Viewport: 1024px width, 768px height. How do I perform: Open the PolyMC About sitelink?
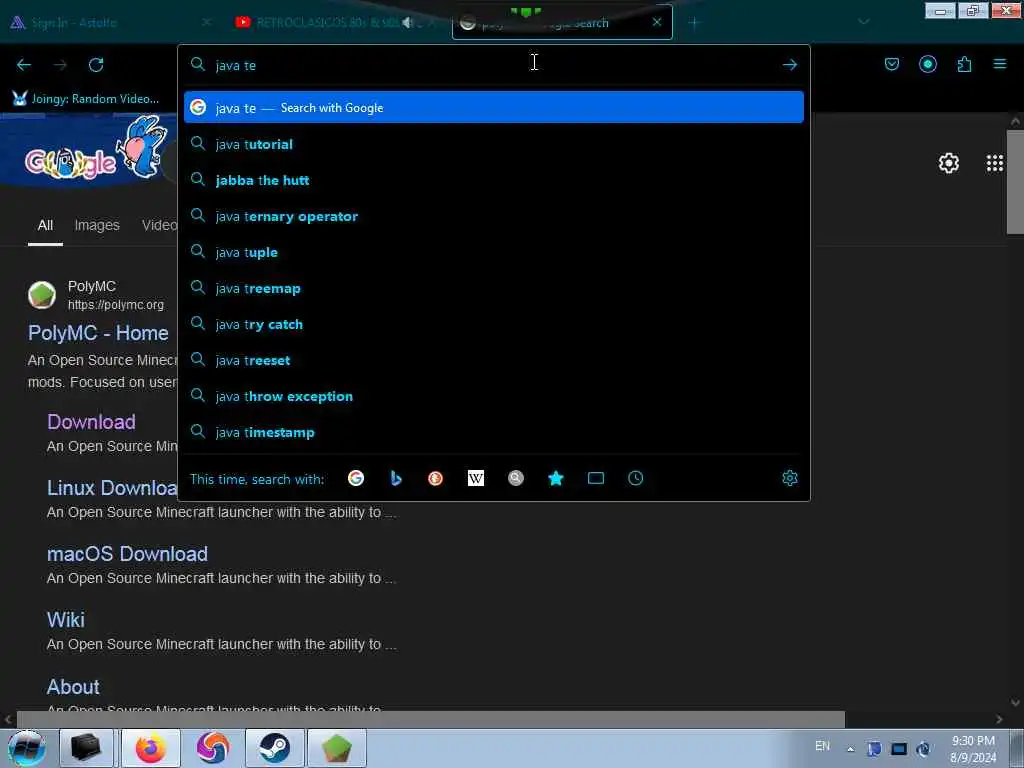tap(73, 686)
